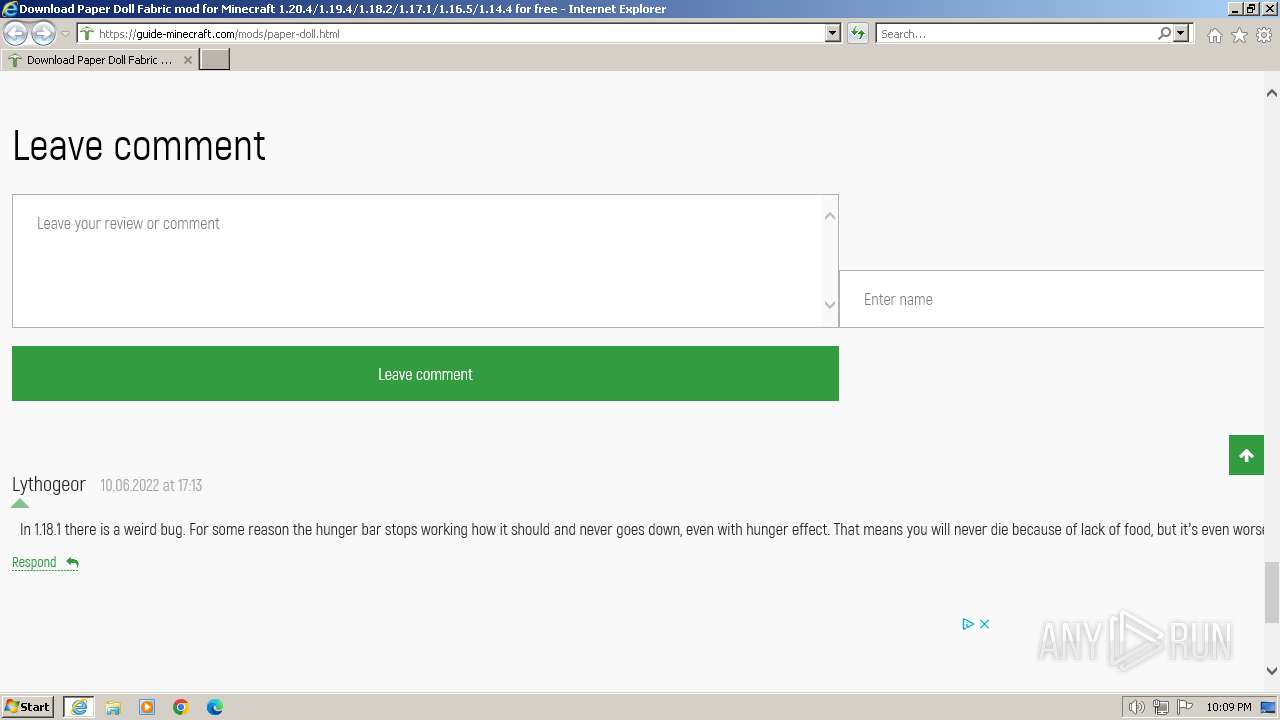
Task: Expand the address bar autocomplete dropdown
Action: [833, 33]
